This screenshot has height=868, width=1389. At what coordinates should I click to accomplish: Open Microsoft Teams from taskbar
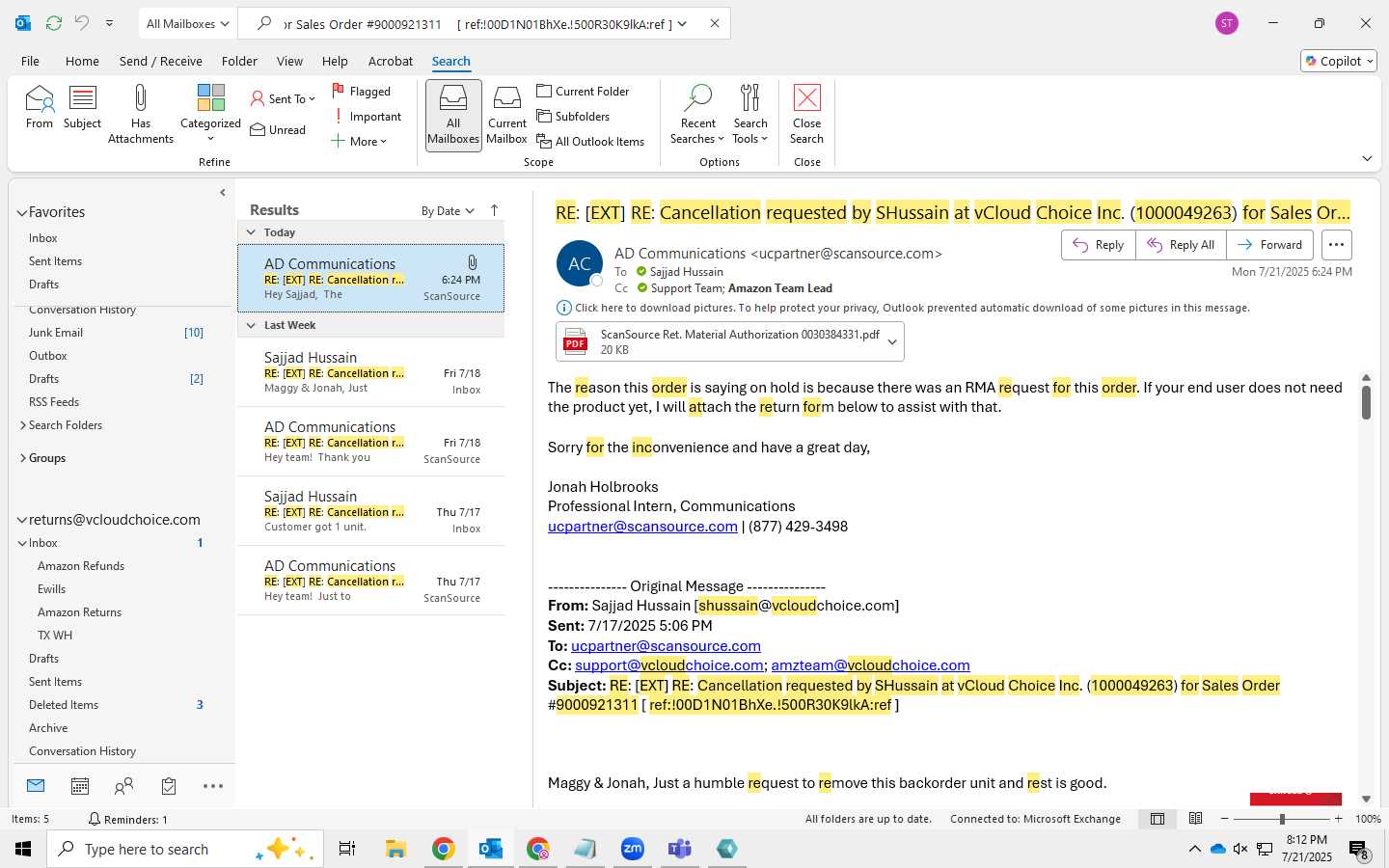click(x=679, y=849)
